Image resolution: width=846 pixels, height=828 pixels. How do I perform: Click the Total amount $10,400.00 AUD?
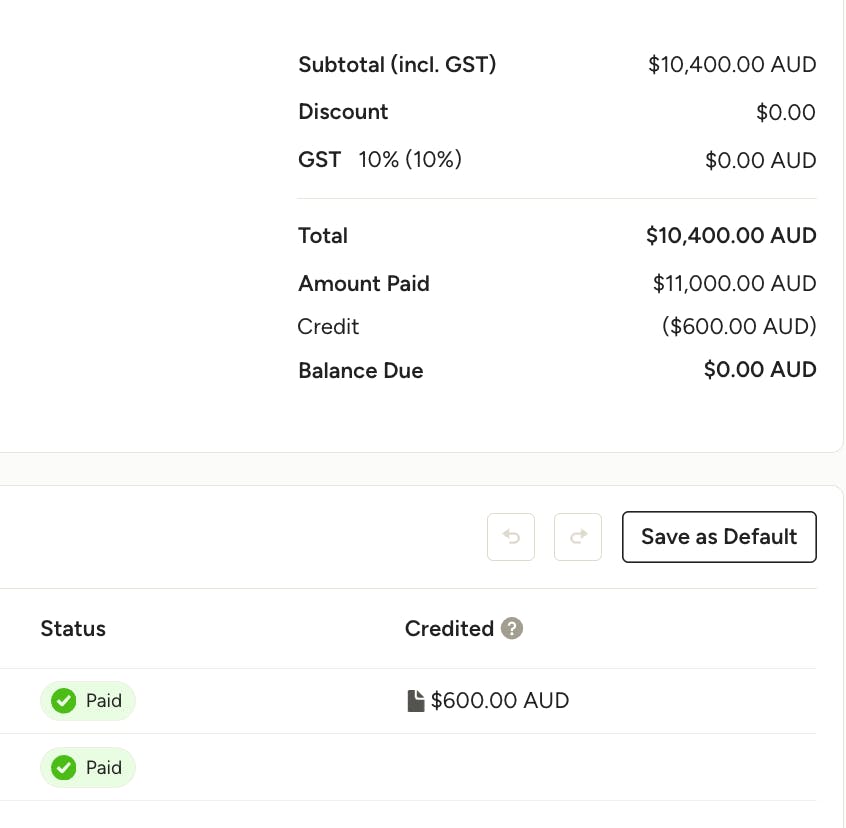(x=731, y=236)
